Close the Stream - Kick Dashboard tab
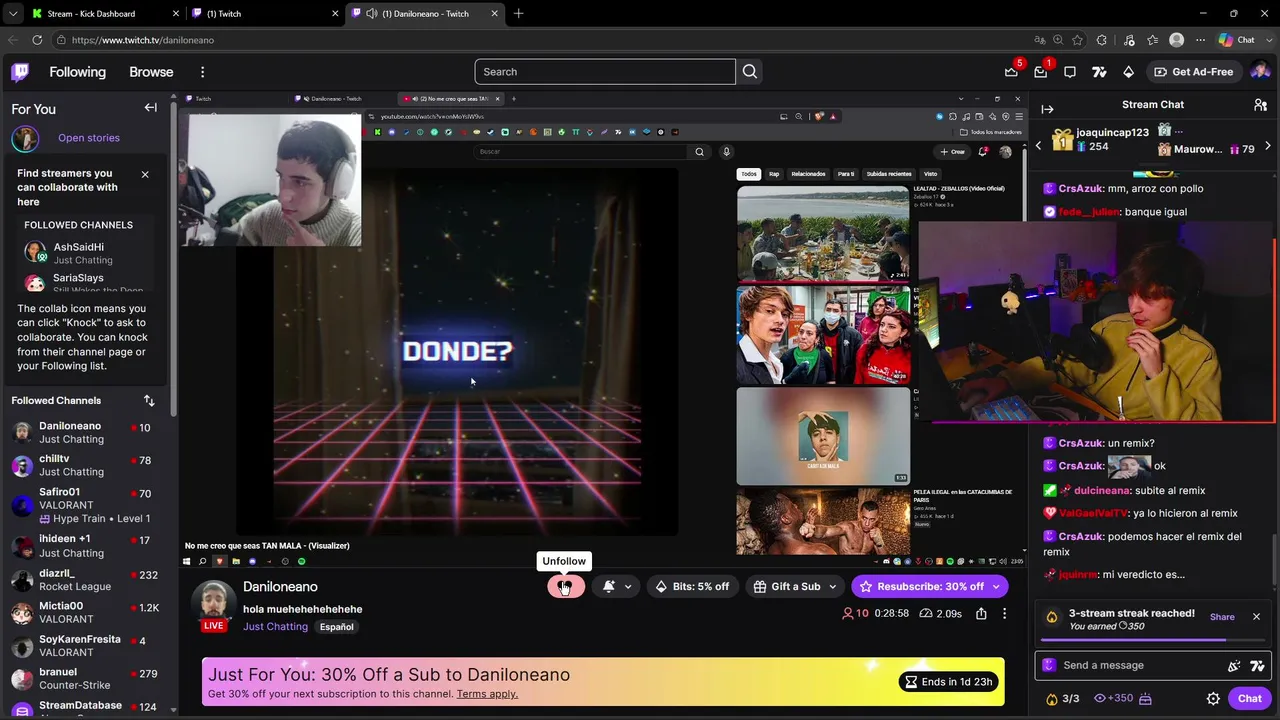 [x=176, y=14]
